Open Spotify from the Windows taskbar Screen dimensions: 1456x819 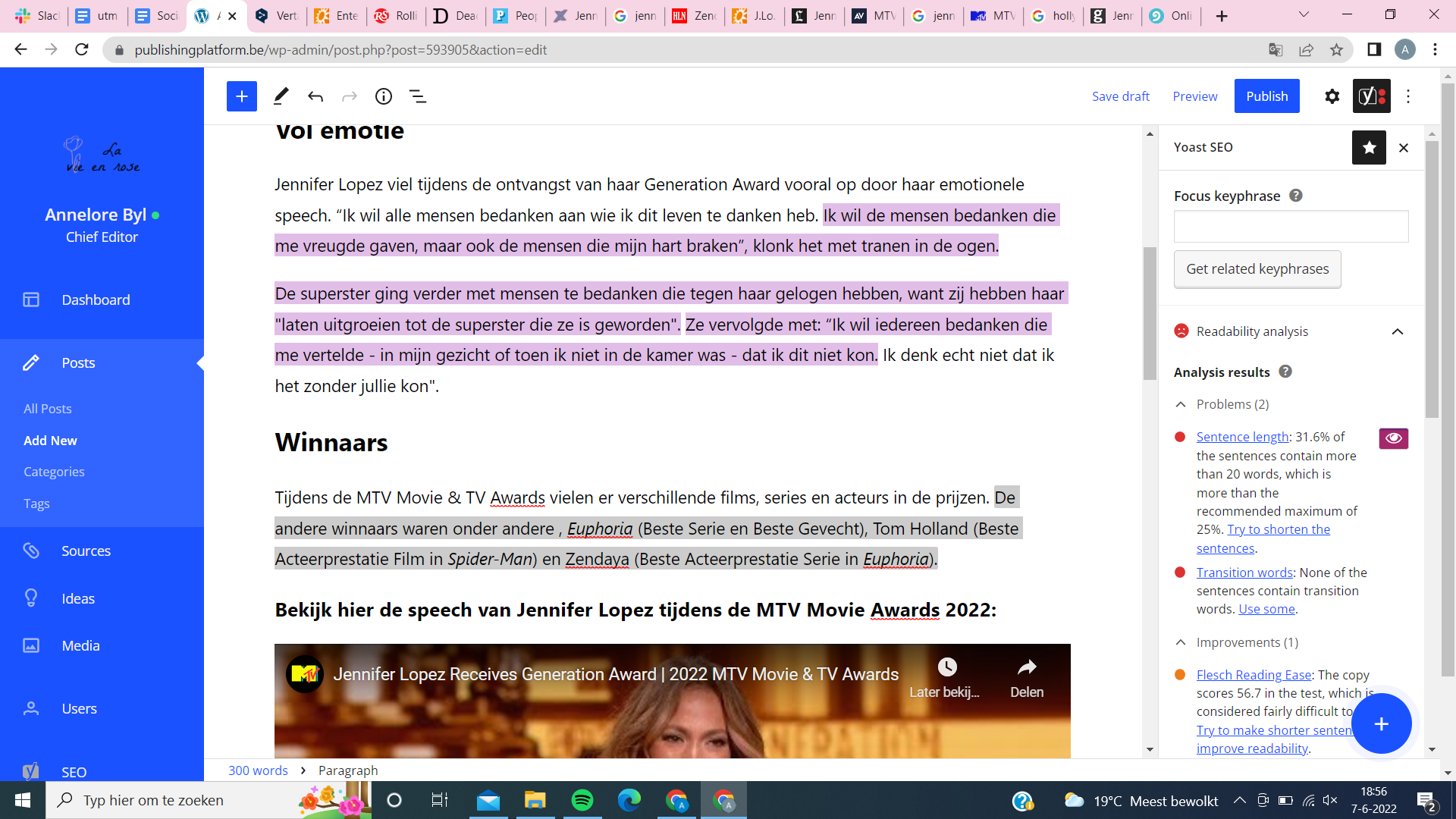click(582, 800)
